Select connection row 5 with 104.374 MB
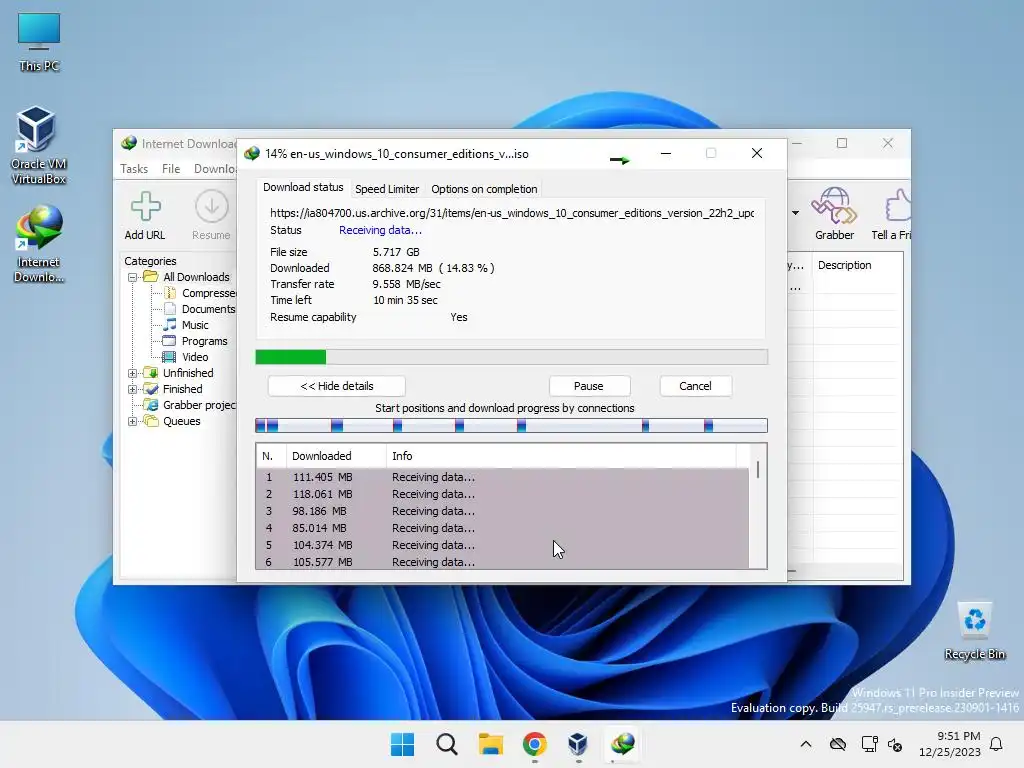The height and width of the screenshot is (768, 1024). 502,545
